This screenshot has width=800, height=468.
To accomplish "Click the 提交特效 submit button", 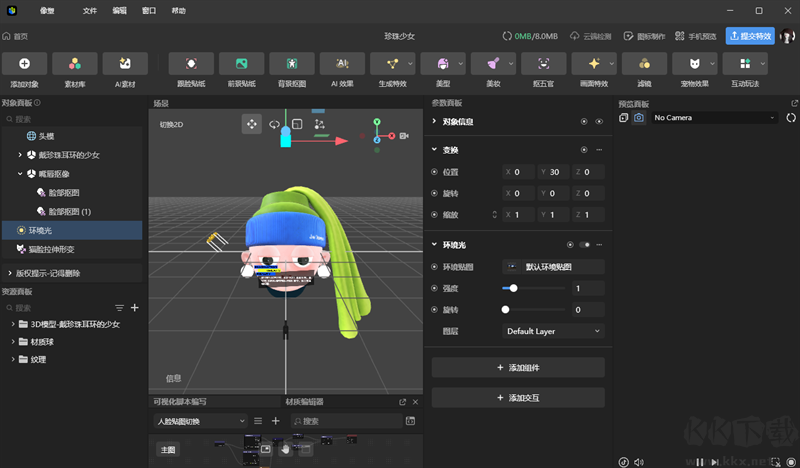I will tap(749, 36).
